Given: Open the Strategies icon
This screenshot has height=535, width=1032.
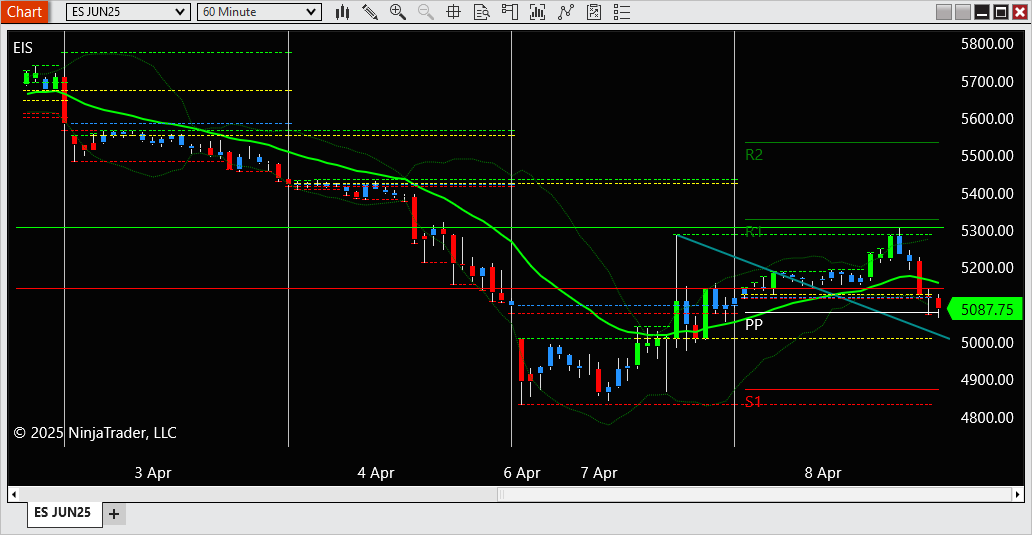Looking at the screenshot, I should [565, 12].
